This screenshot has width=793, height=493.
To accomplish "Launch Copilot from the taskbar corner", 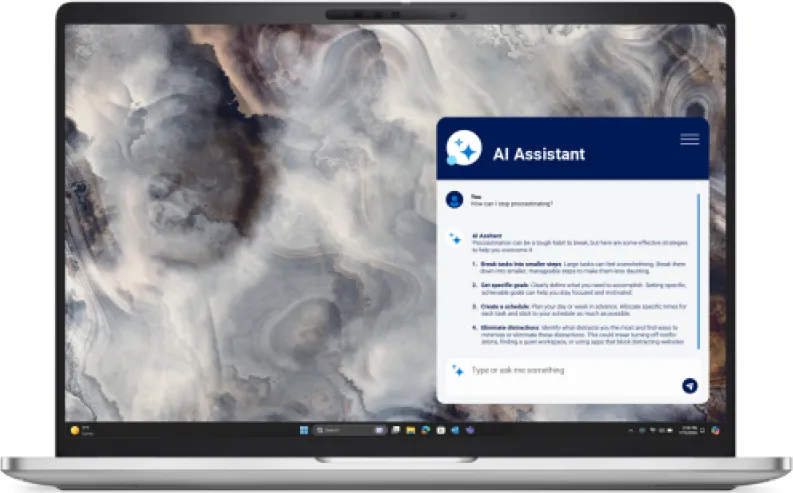I will (x=715, y=430).
